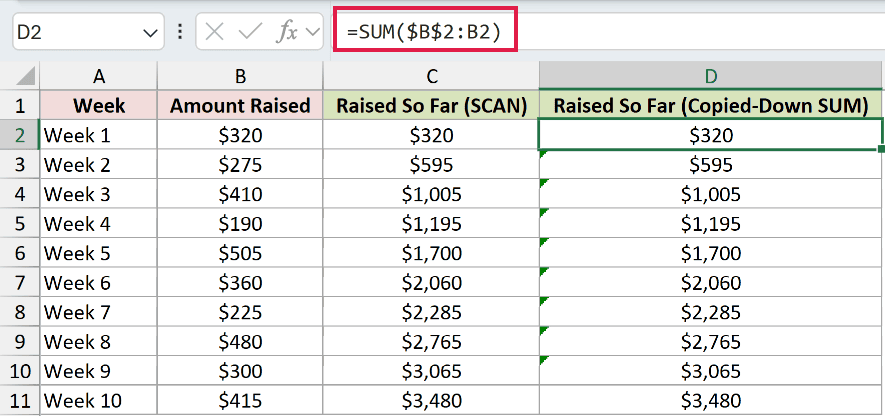Image resolution: width=885 pixels, height=416 pixels.
Task: Click the $300 amount cell
Action: click(240, 371)
